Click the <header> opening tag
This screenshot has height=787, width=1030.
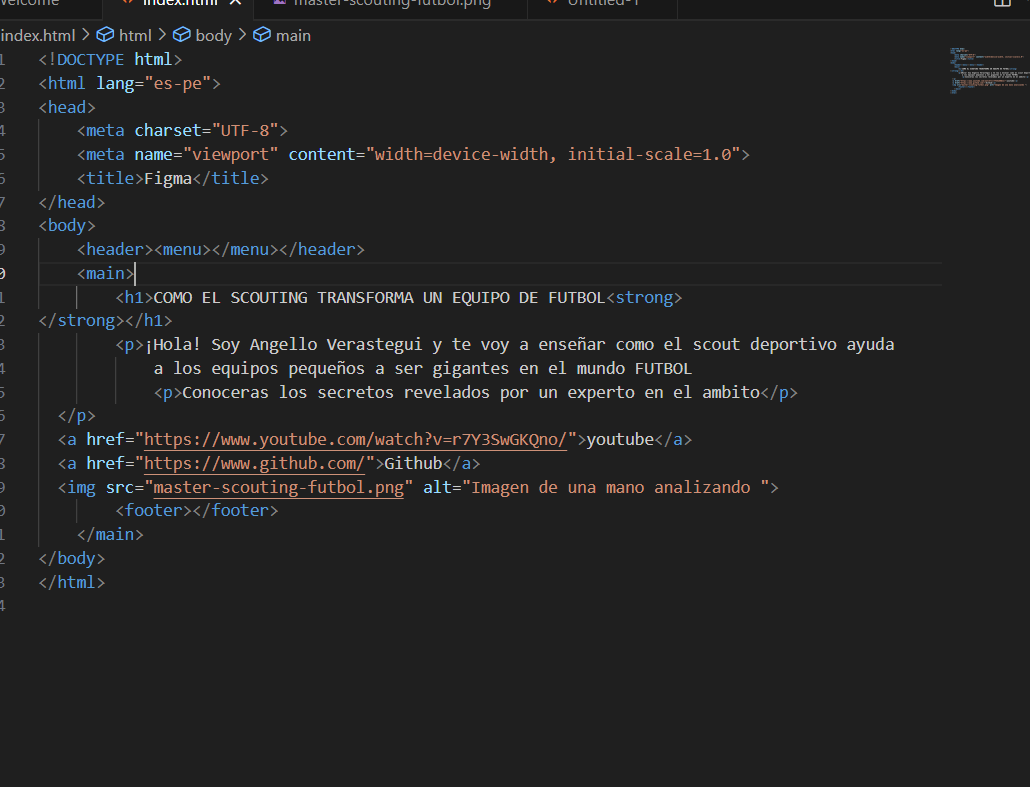coord(115,250)
